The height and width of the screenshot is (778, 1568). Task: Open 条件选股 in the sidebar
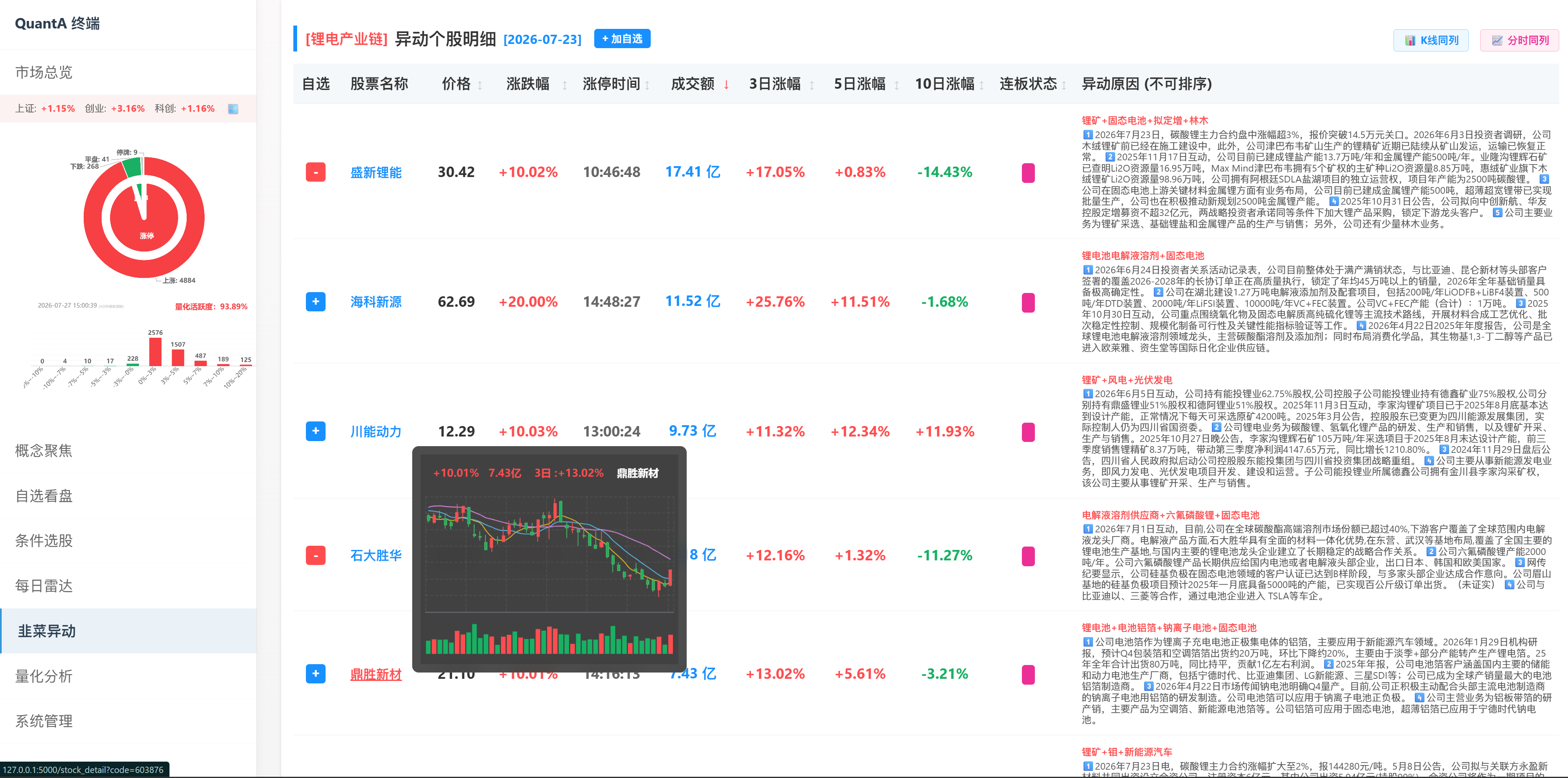click(x=128, y=541)
